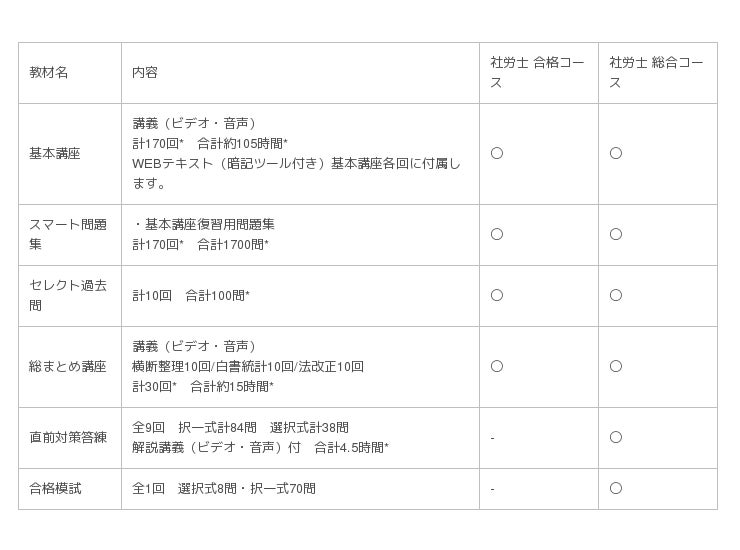The image size is (740, 550).
Task: Select 総まとめ講座 circle in 総合コース column
Action: pyautogui.click(x=615, y=366)
